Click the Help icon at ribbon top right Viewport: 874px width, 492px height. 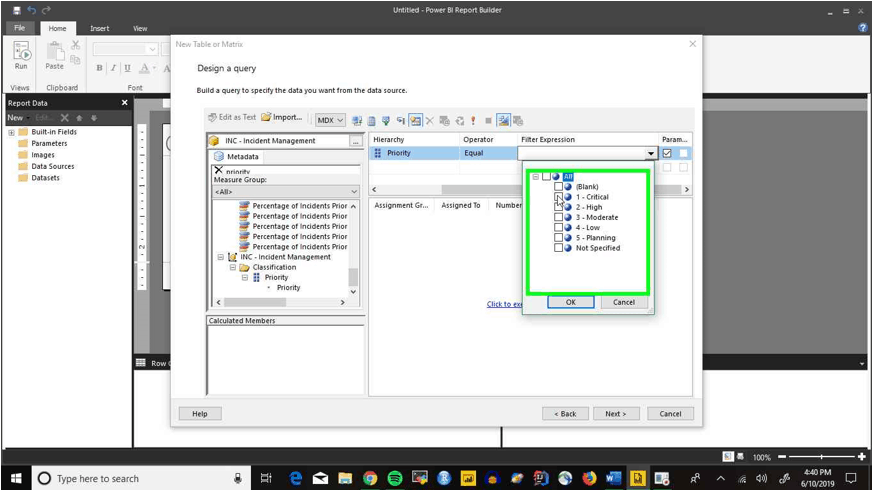[x=863, y=28]
